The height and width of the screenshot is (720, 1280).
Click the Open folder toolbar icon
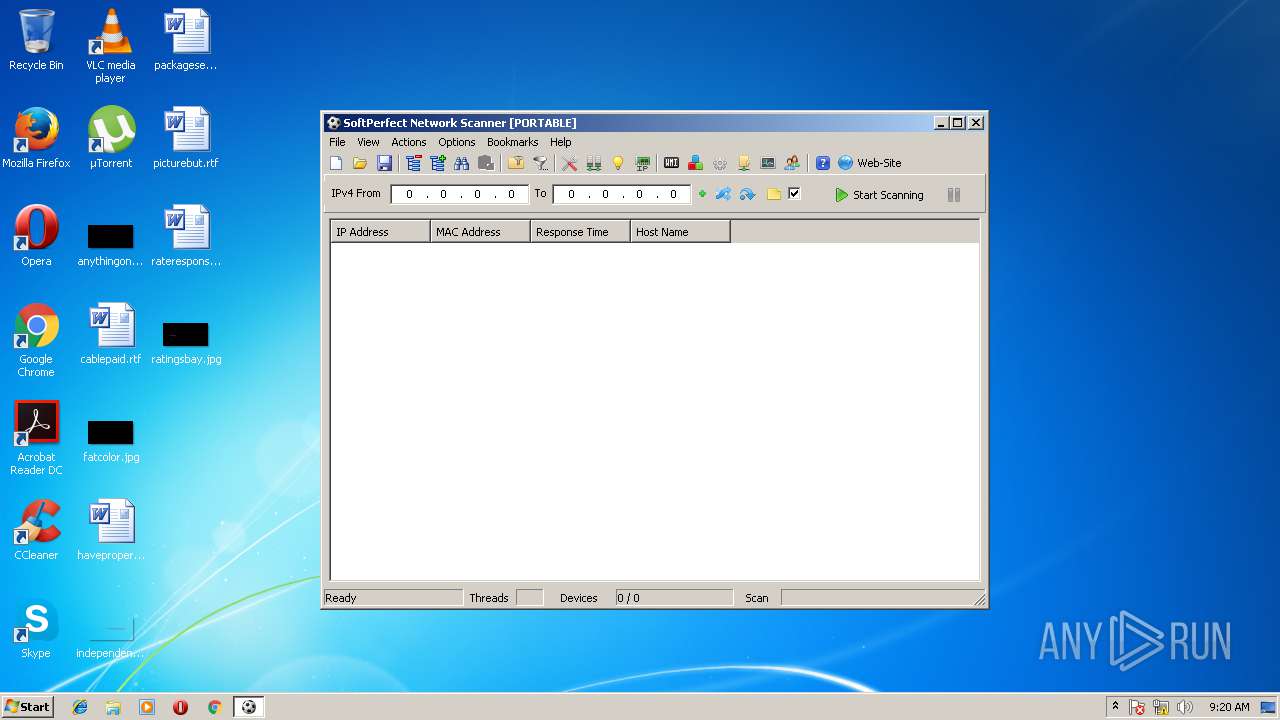[360, 163]
